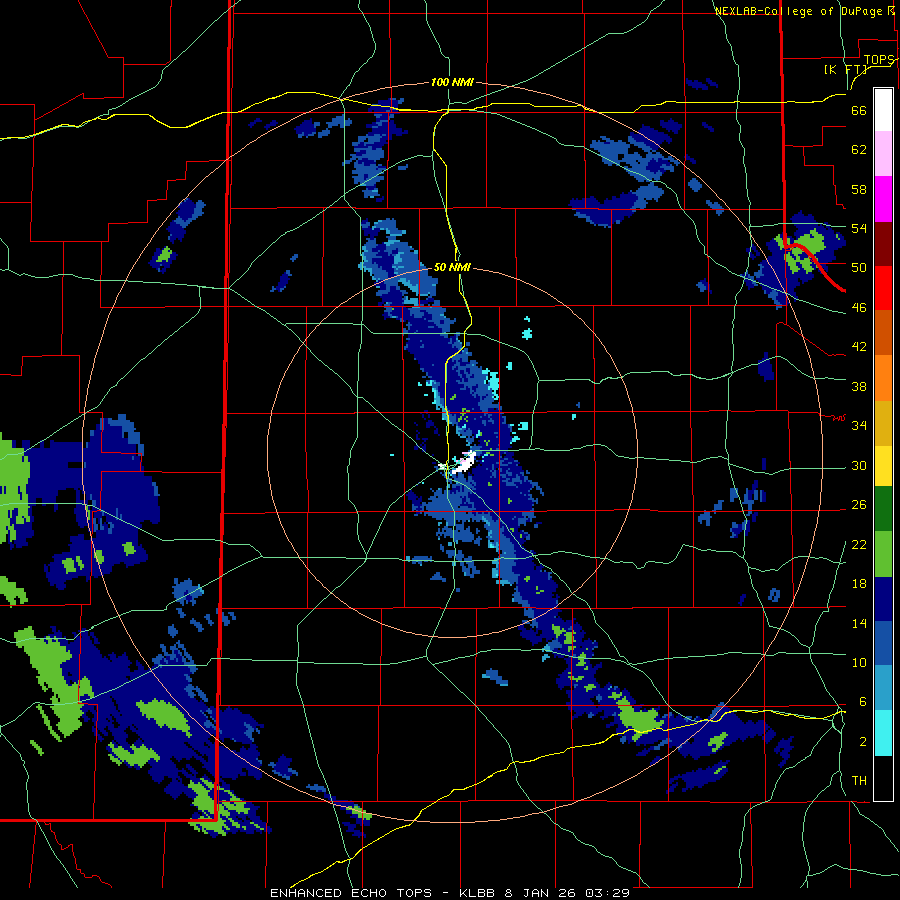Viewport: 900px width, 900px height.
Task: Click the NEXLAB-College of DuPage credit
Action: pyautogui.click(x=804, y=11)
